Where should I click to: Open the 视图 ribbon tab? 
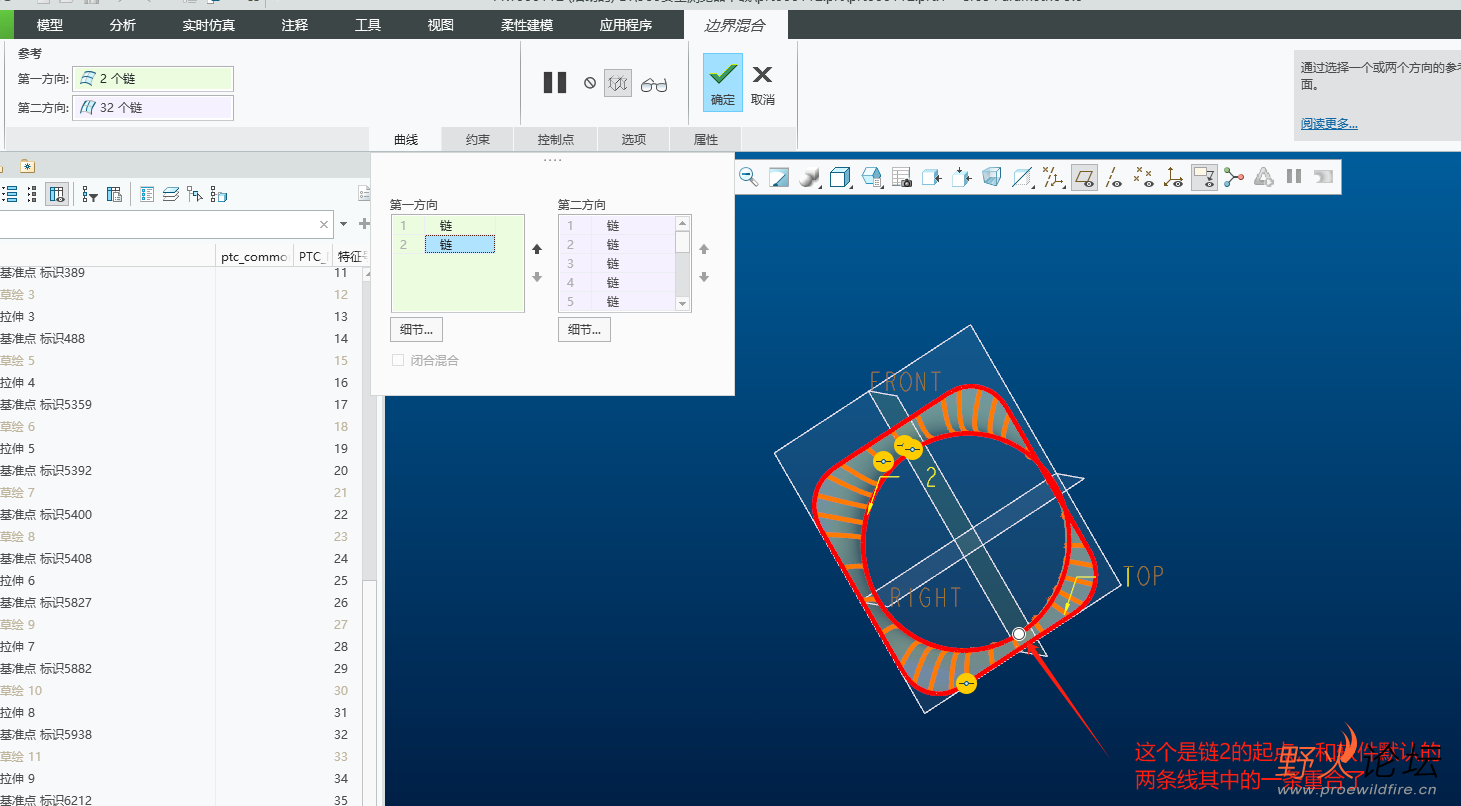(x=441, y=25)
